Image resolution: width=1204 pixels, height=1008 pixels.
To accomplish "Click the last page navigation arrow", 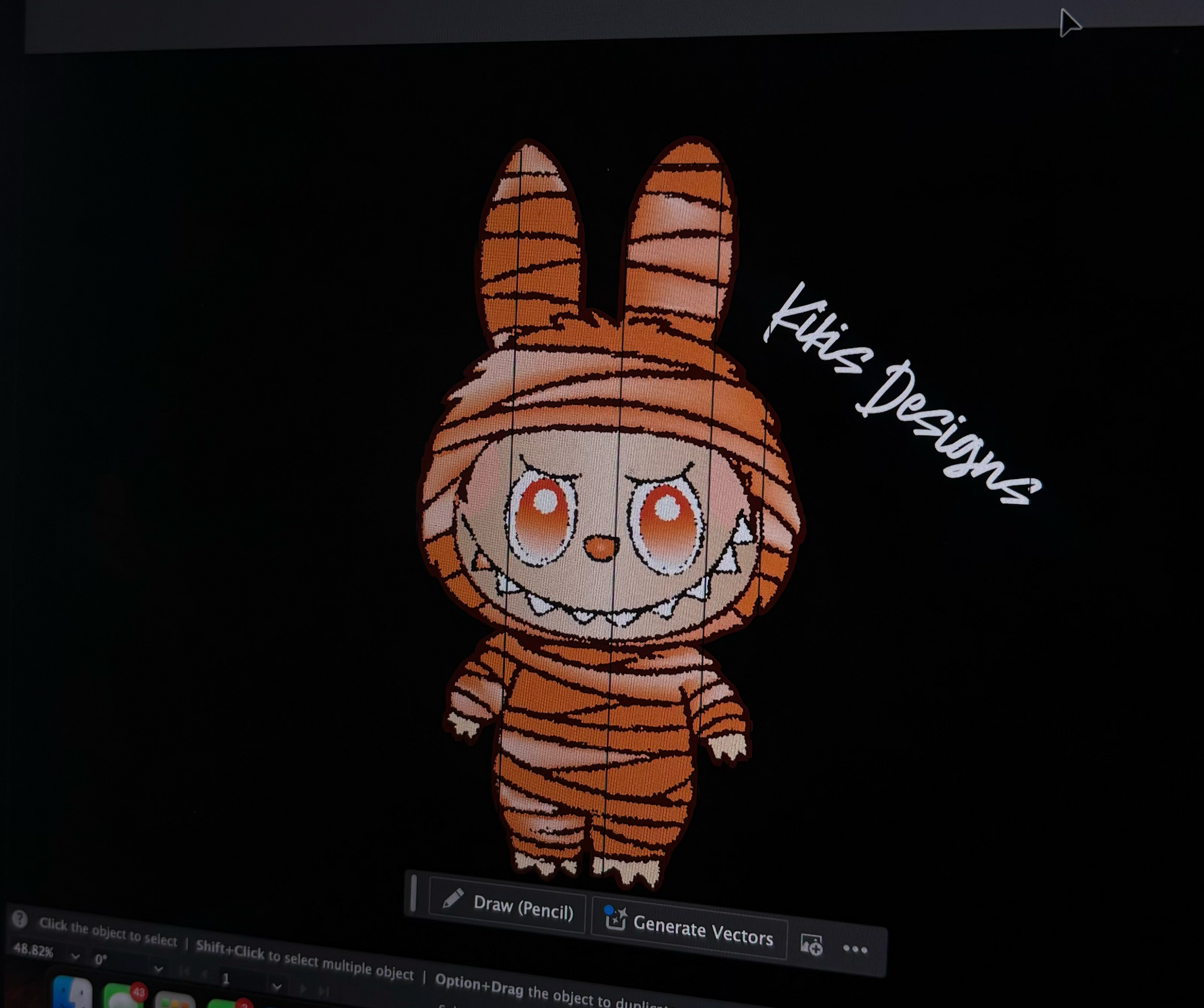I will click(x=324, y=992).
